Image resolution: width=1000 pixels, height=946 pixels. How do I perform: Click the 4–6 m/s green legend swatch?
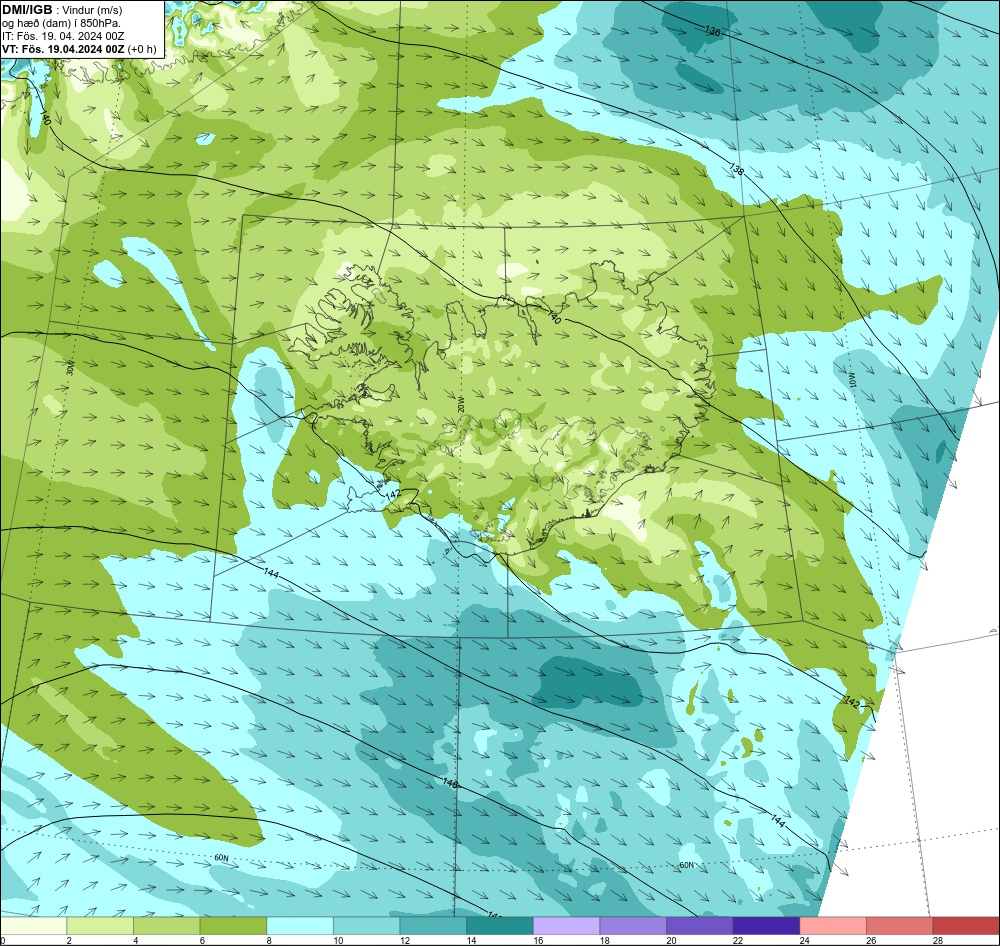click(166, 926)
